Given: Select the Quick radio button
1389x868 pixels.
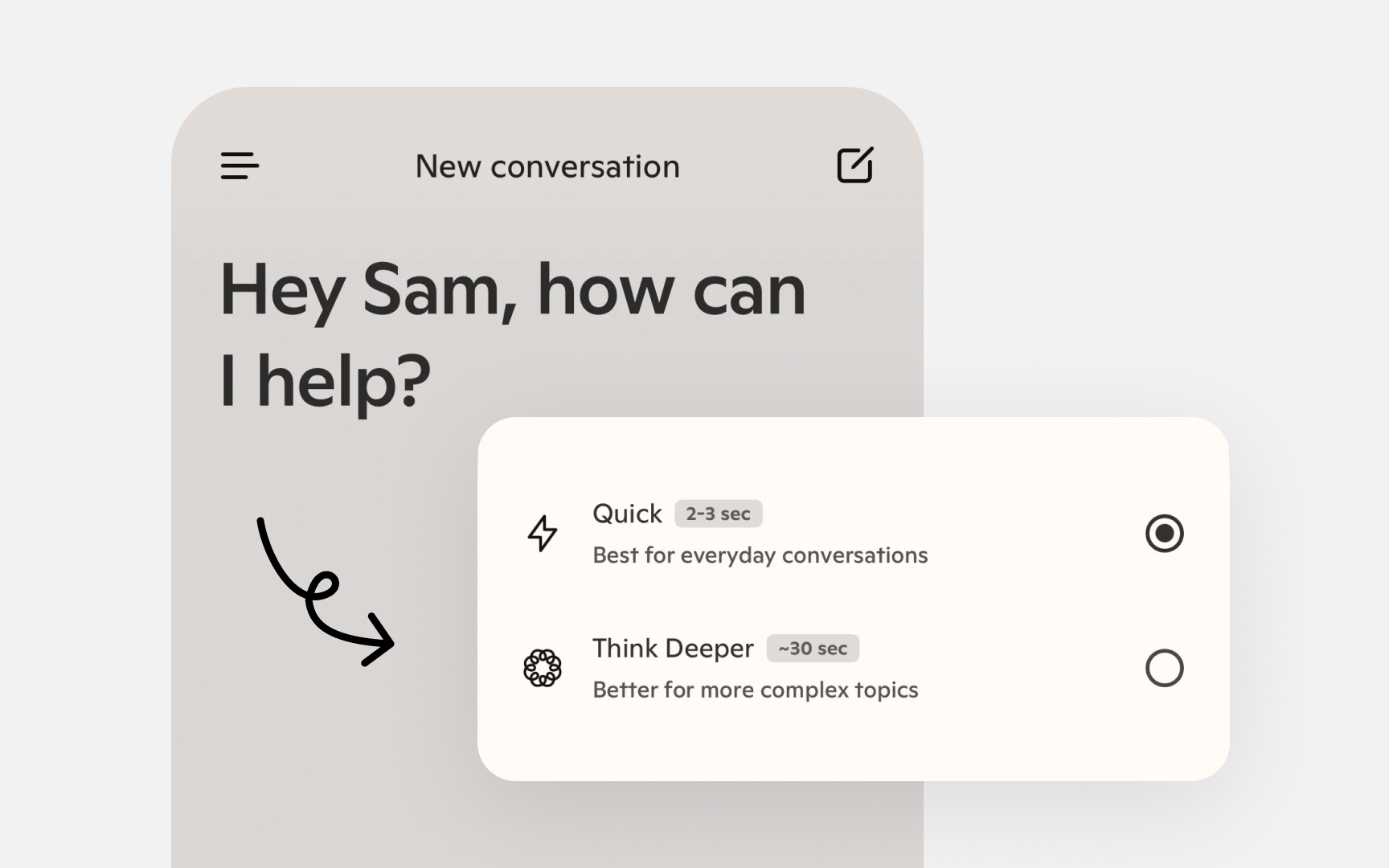Looking at the screenshot, I should click(x=1164, y=534).
